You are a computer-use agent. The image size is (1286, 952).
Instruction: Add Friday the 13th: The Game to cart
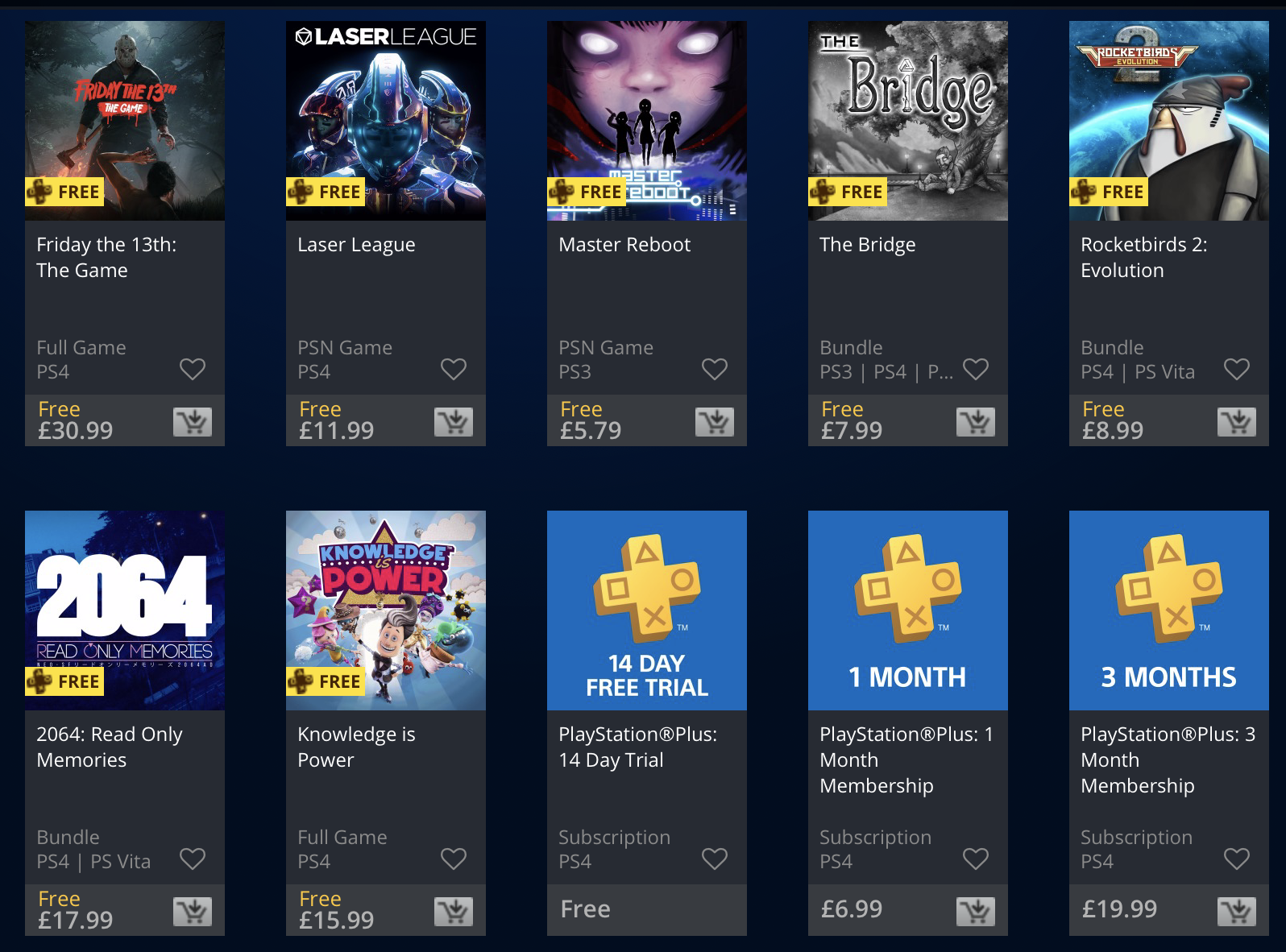point(193,422)
